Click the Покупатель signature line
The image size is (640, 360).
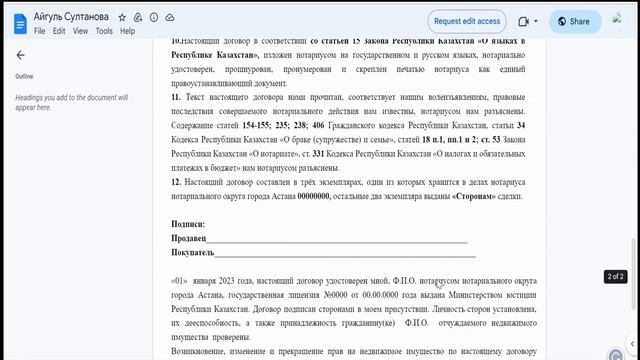(323, 253)
